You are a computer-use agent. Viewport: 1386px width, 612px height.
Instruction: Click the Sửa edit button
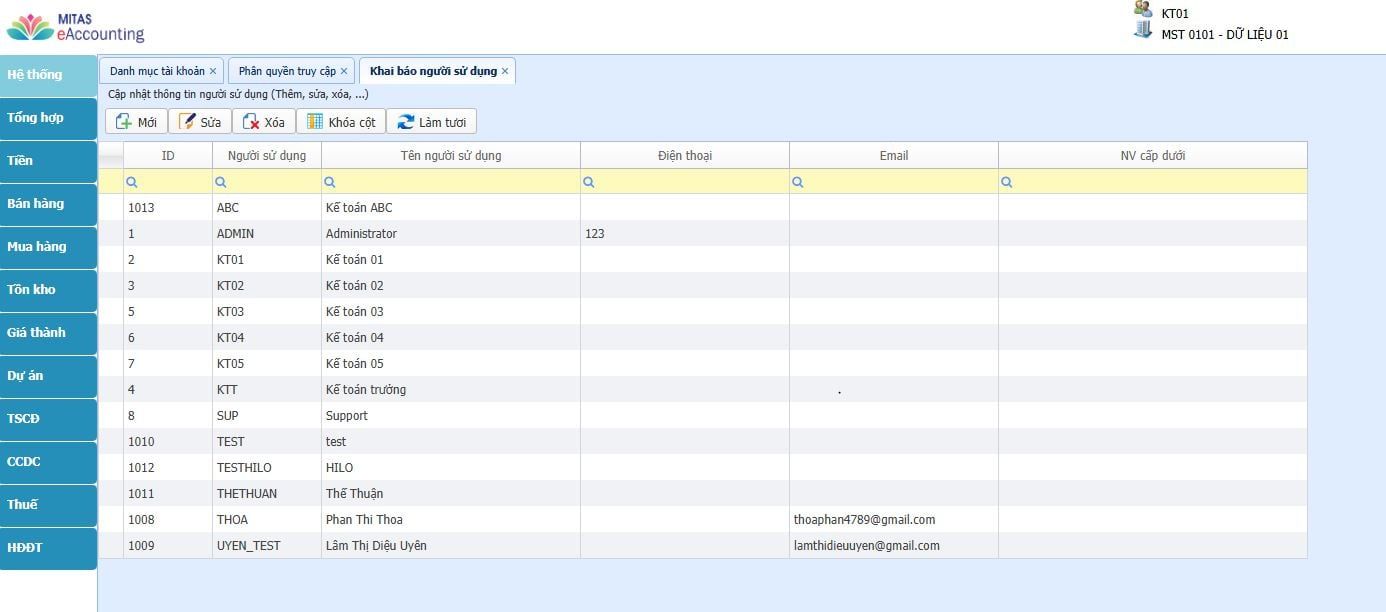[x=200, y=122]
